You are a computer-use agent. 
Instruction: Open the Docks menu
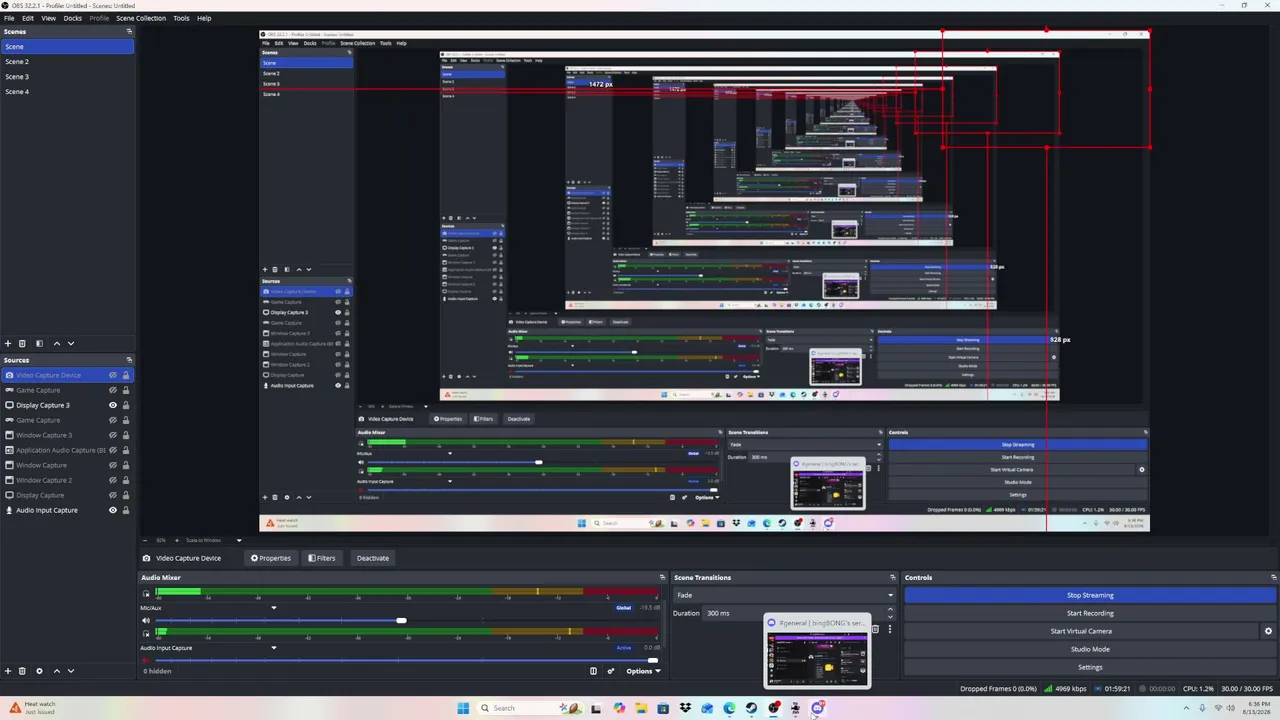pos(73,18)
